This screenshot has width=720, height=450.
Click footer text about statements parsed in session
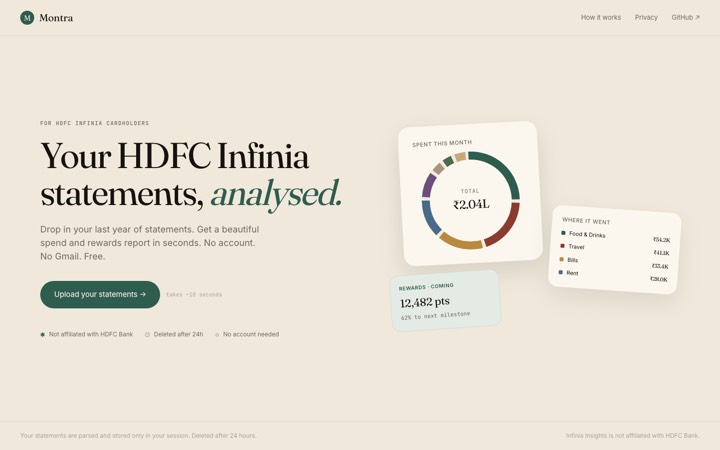(138, 436)
